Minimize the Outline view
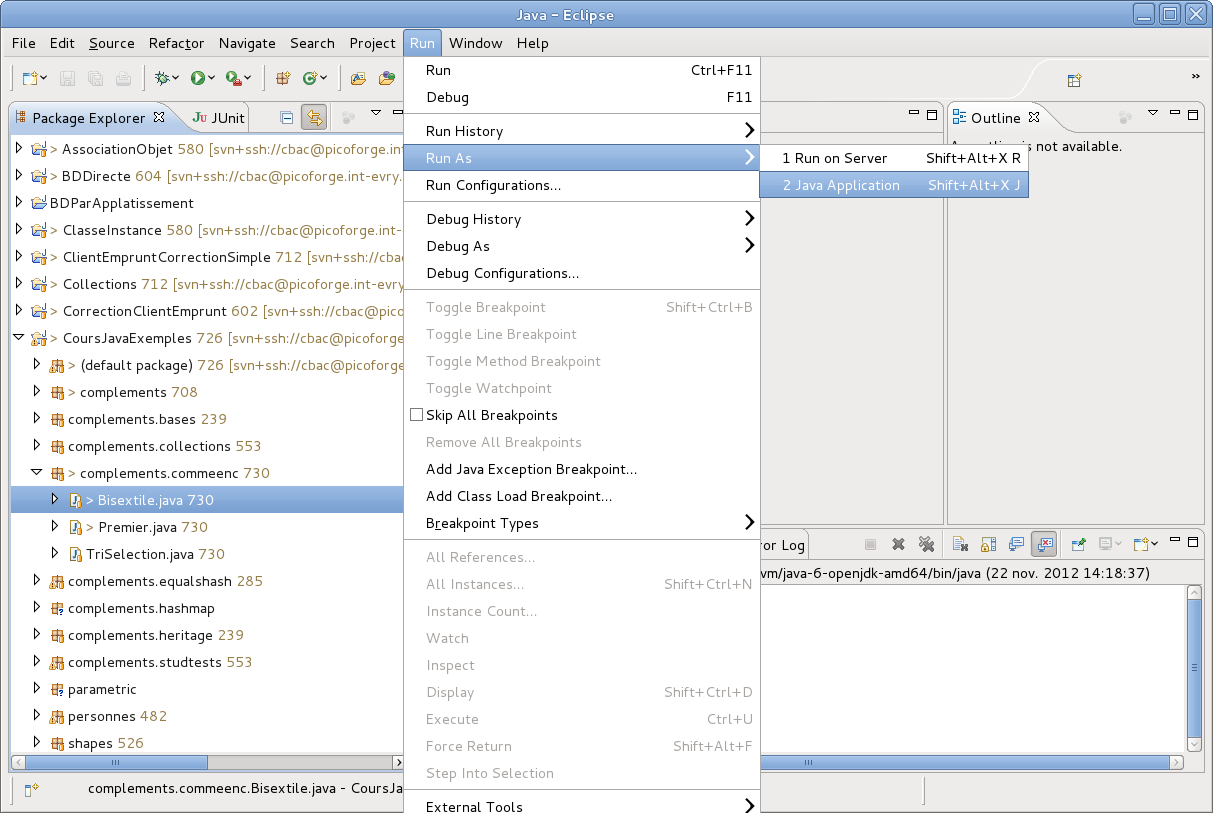Viewport: 1213px width, 813px height. [x=1174, y=114]
